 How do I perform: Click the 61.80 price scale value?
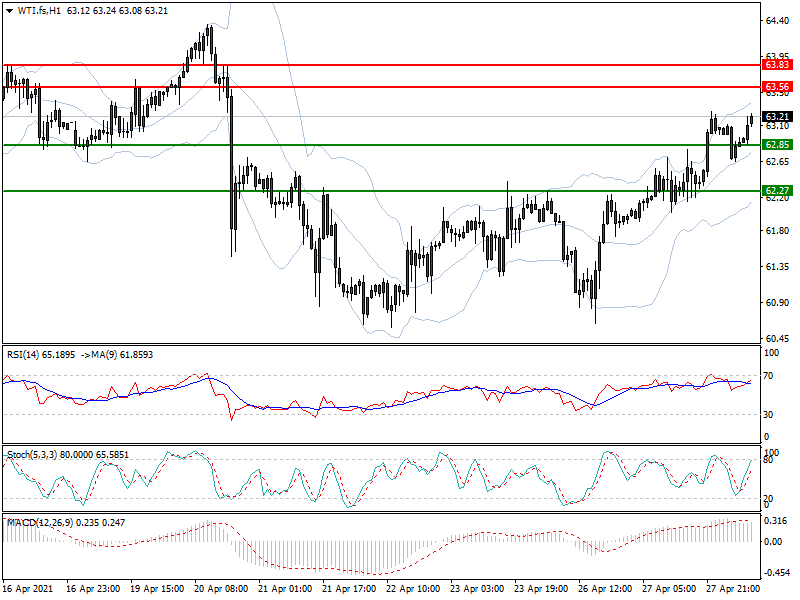(x=777, y=231)
